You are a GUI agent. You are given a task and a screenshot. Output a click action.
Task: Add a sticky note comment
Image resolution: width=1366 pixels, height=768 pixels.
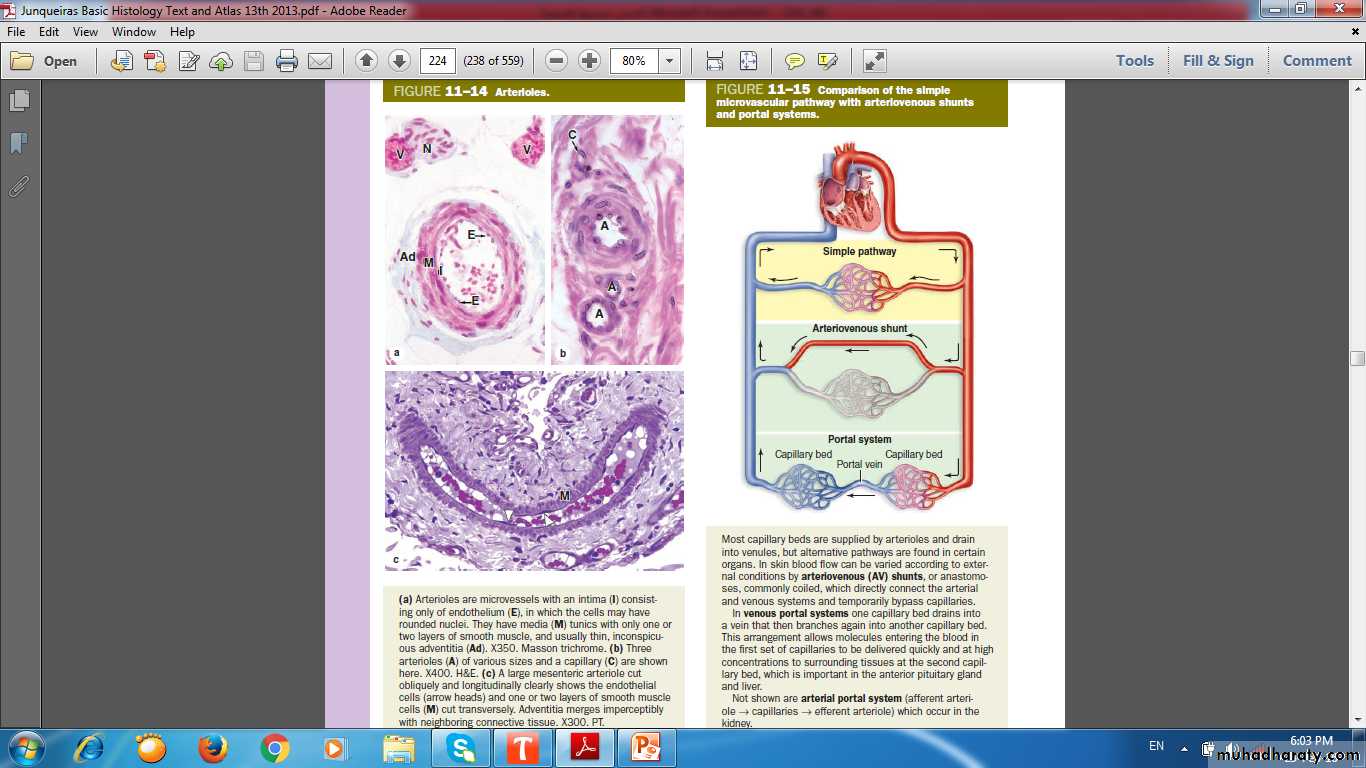(x=795, y=61)
